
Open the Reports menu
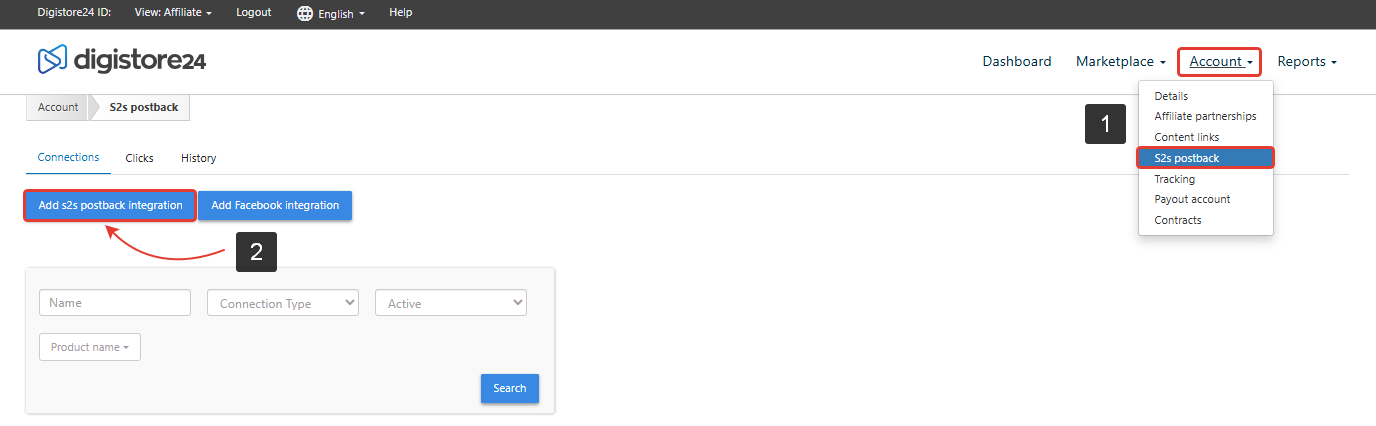pyautogui.click(x=1307, y=61)
